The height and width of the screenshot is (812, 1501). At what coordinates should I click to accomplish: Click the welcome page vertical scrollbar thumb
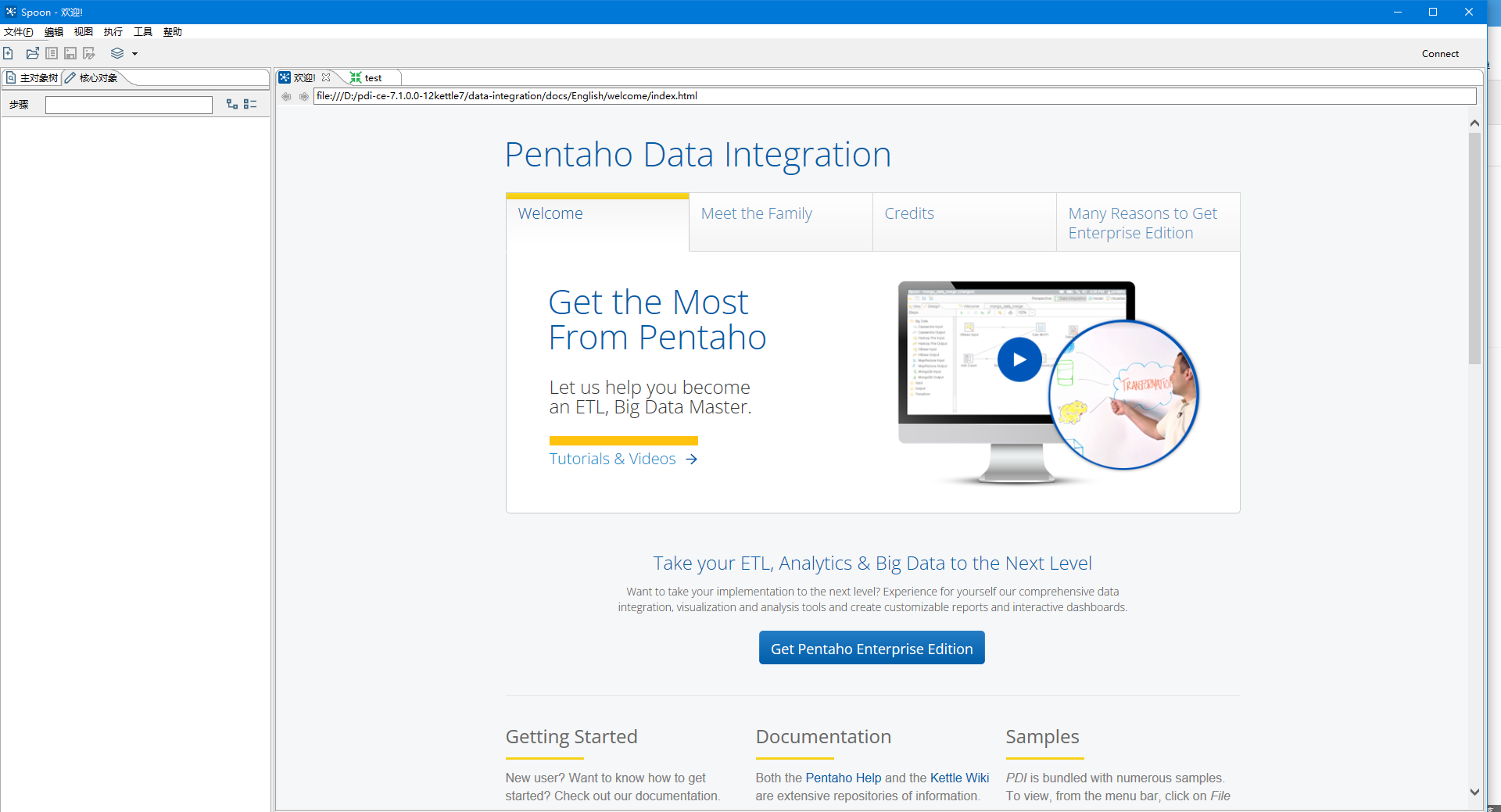click(1474, 249)
